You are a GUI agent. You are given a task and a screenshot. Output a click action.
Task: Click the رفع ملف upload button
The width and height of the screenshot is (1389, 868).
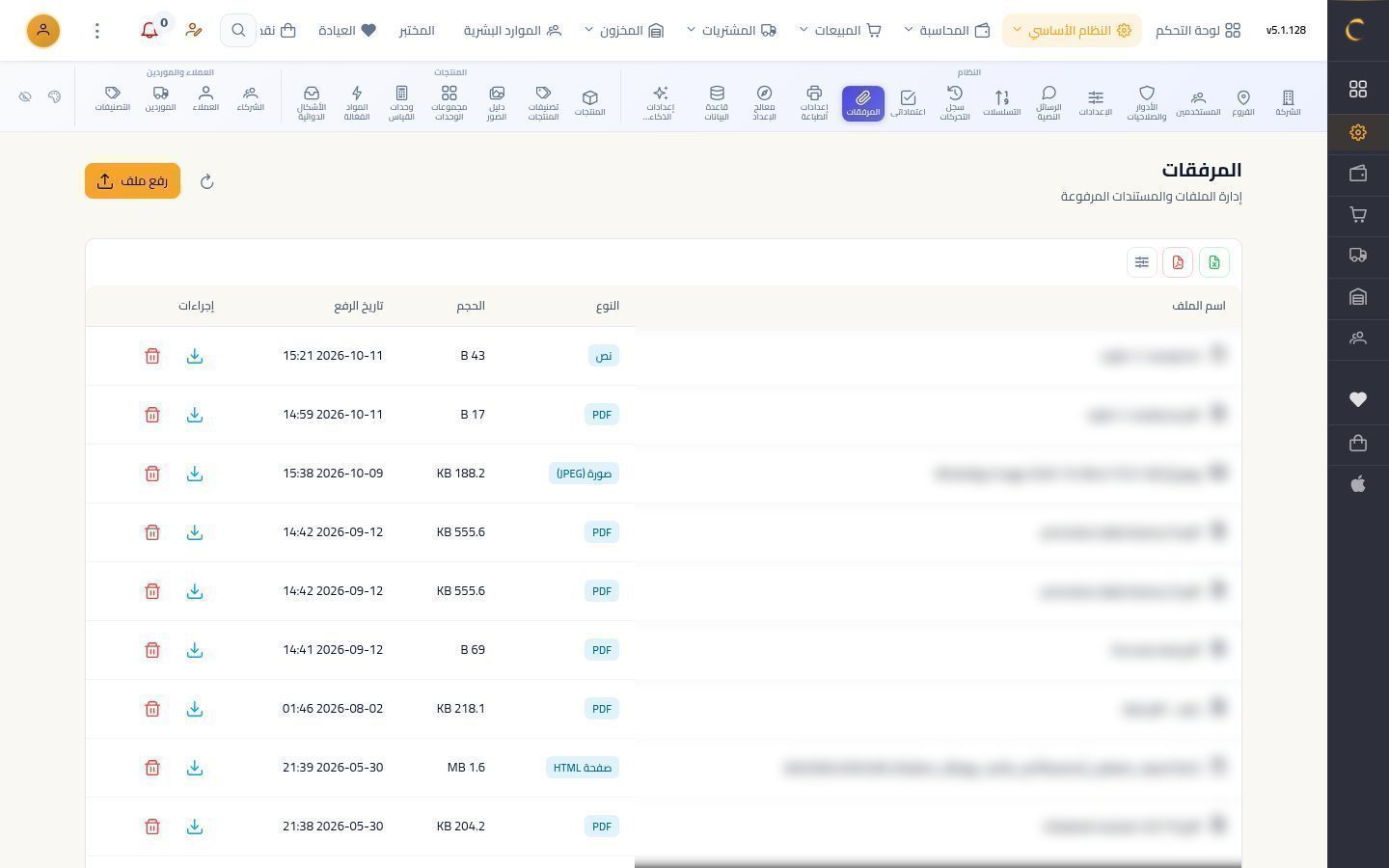(x=133, y=181)
